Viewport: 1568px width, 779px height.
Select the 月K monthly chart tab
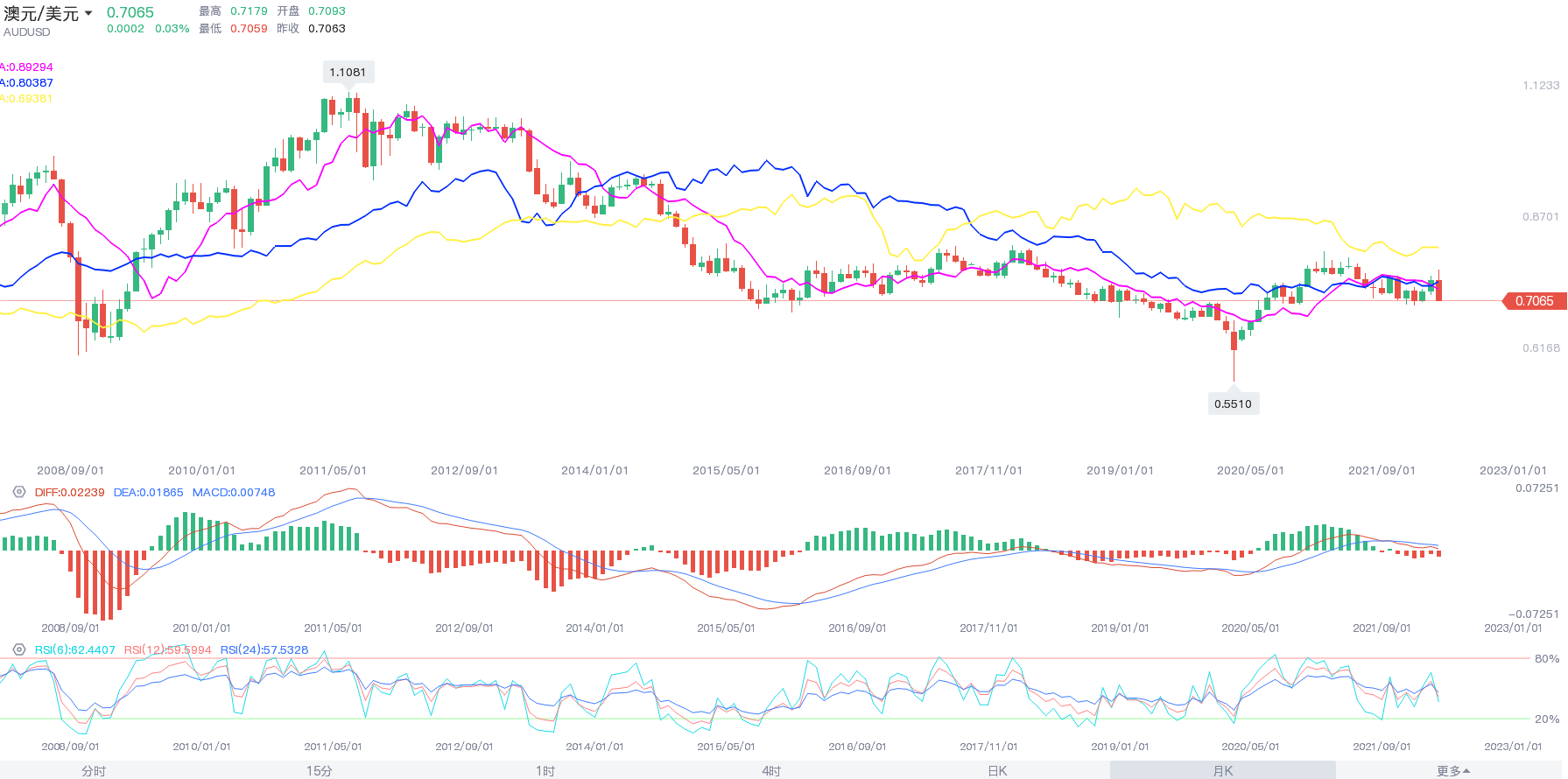click(x=1223, y=771)
